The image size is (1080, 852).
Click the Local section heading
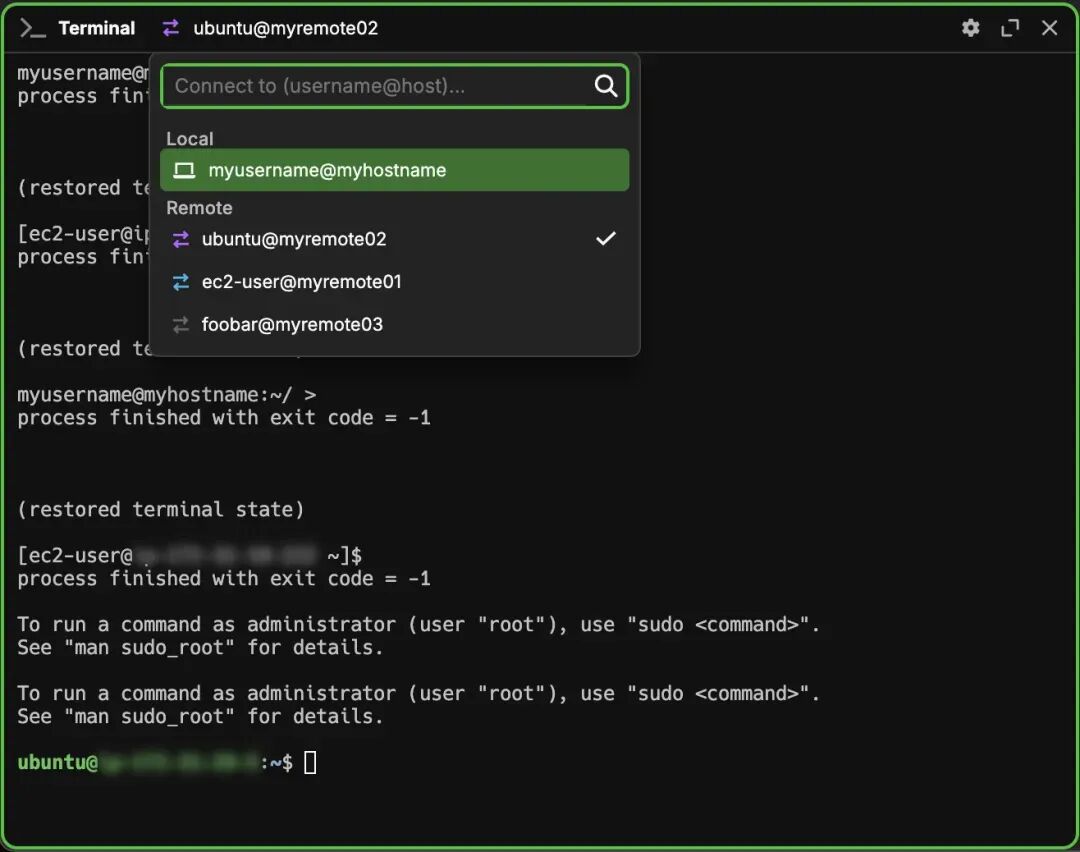click(189, 139)
